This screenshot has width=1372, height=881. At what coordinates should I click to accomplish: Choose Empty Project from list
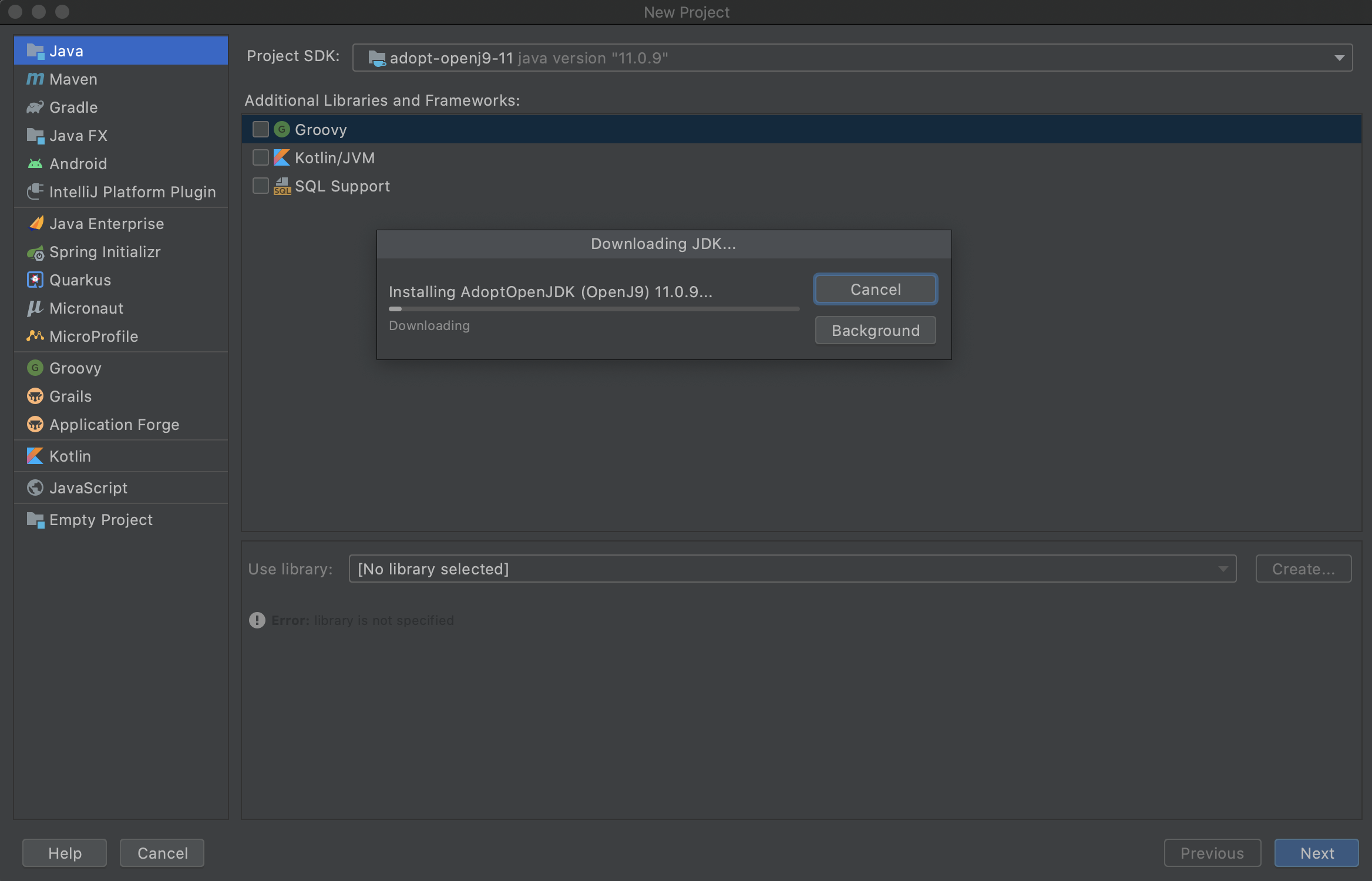point(100,519)
